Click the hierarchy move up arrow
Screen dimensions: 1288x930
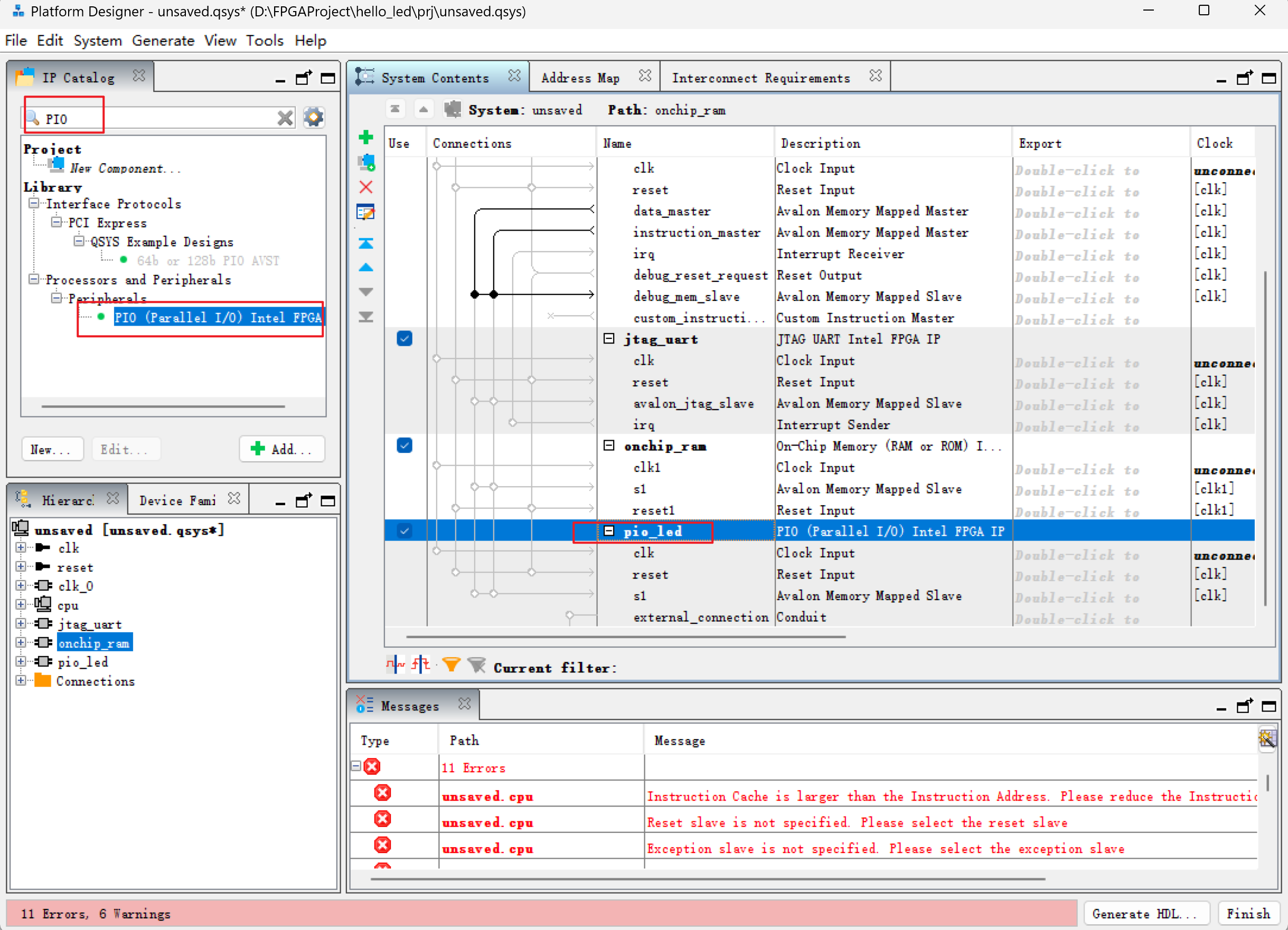423,109
